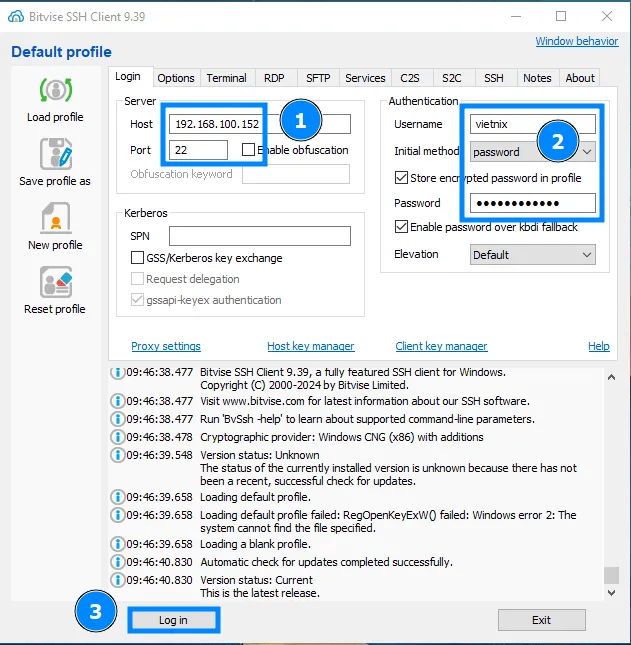Uncheck Store encrypted password in profile
631x645 pixels.
pos(401,178)
